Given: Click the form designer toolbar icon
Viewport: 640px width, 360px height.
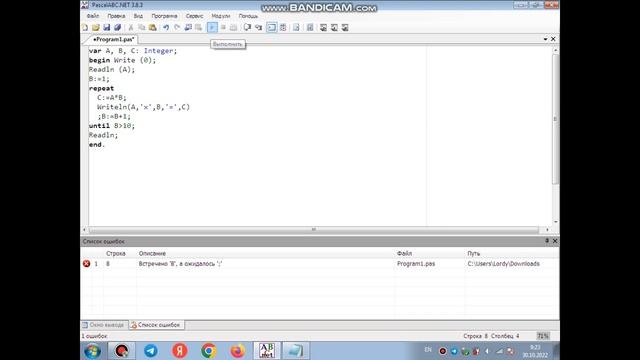Looking at the screenshot, I should [x=296, y=27].
